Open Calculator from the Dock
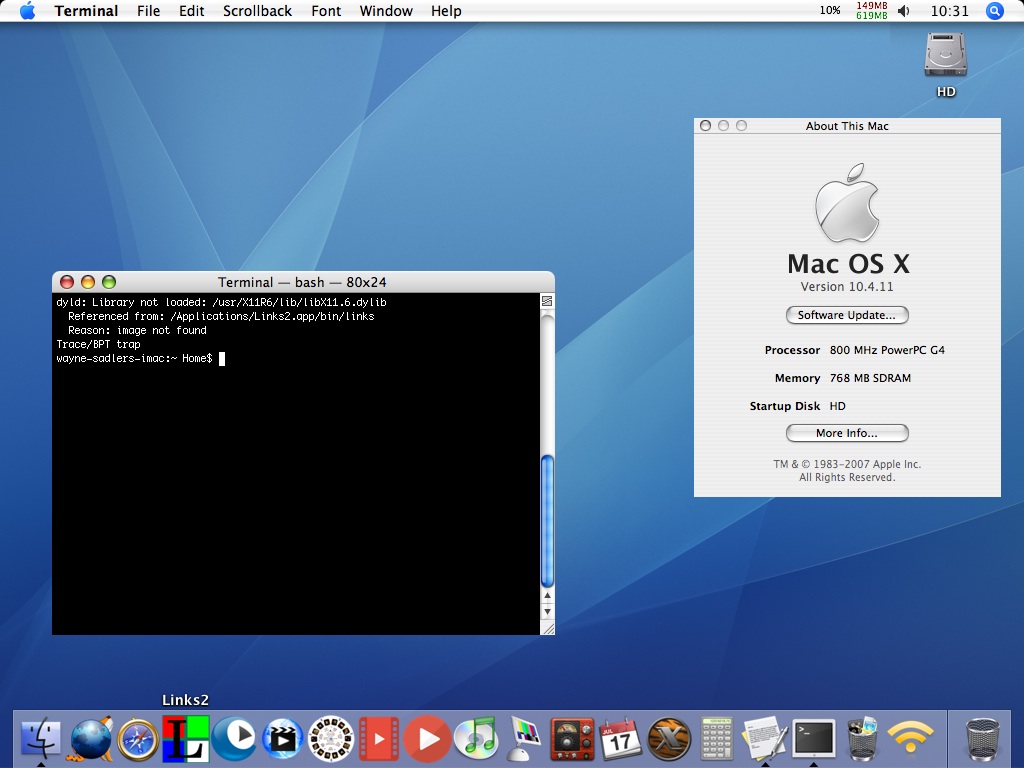The height and width of the screenshot is (768, 1024). (x=716, y=739)
